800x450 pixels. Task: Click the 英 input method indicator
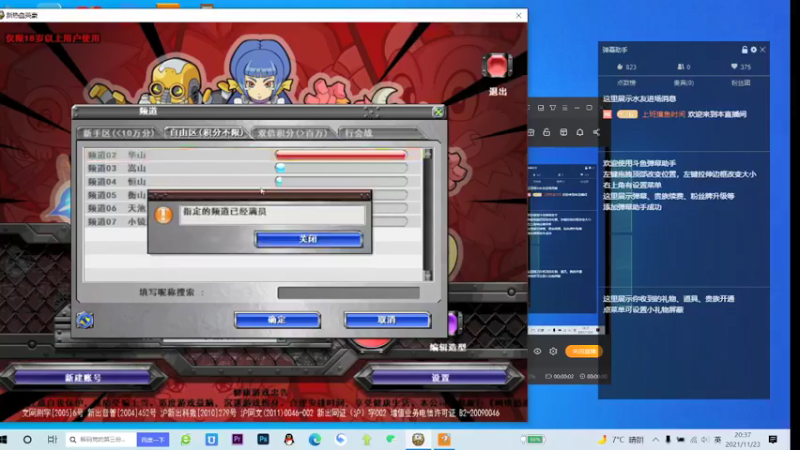717,439
